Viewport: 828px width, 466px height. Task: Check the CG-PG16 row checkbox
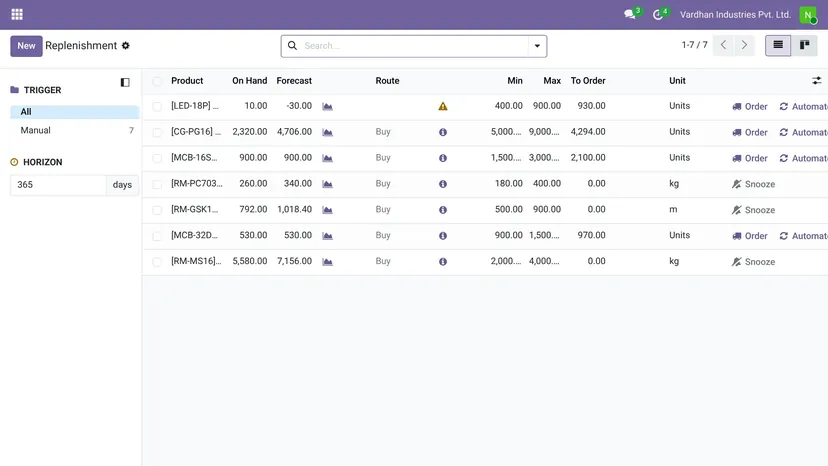click(157, 133)
